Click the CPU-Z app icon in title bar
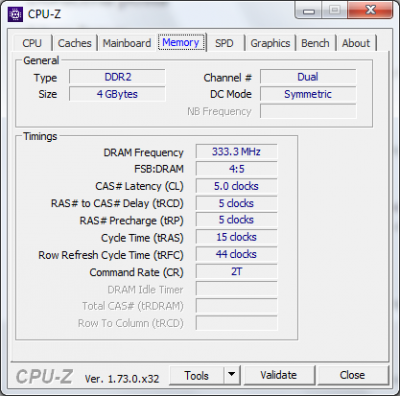400x396 pixels. click(15, 14)
